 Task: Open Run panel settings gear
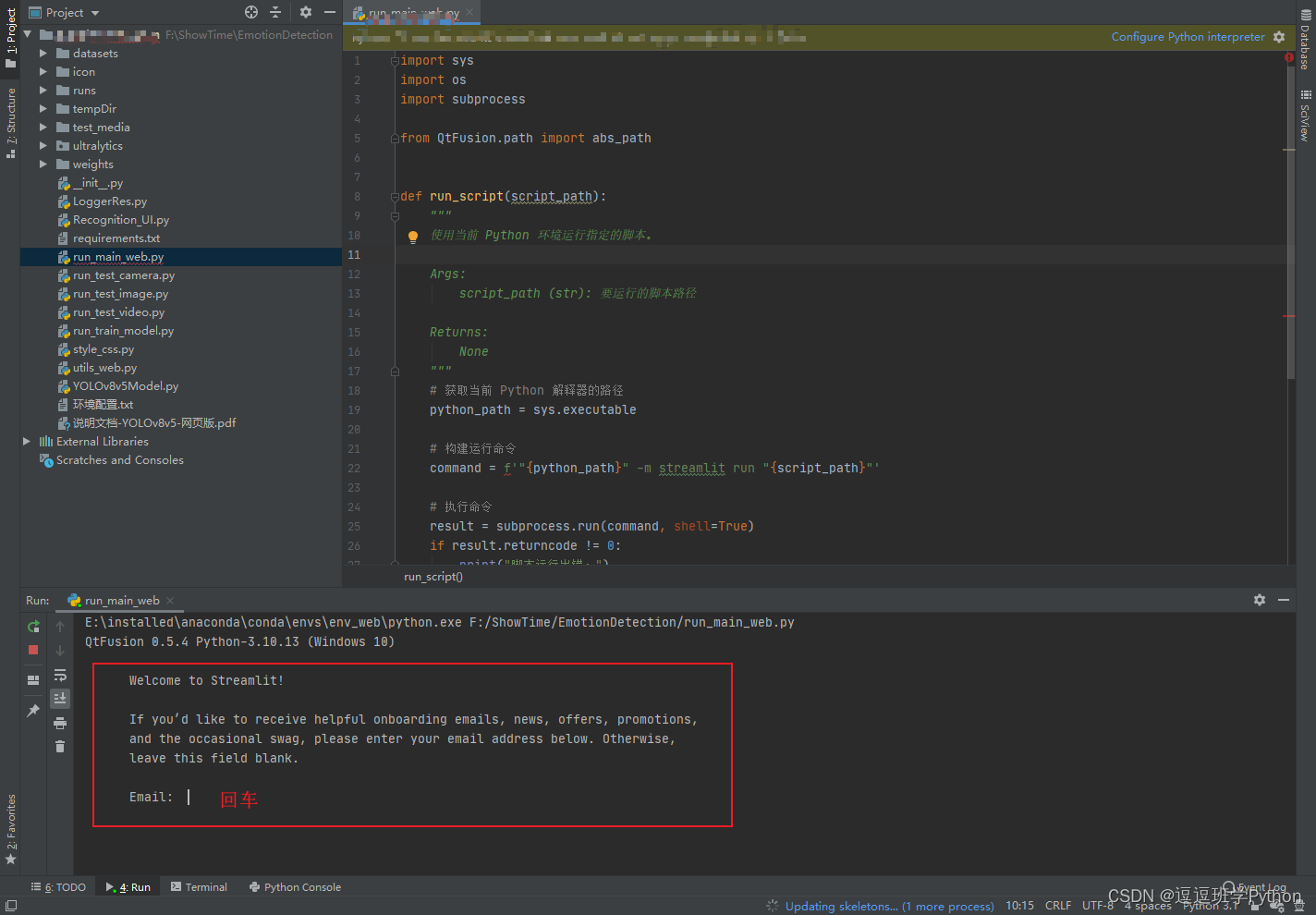1259,600
